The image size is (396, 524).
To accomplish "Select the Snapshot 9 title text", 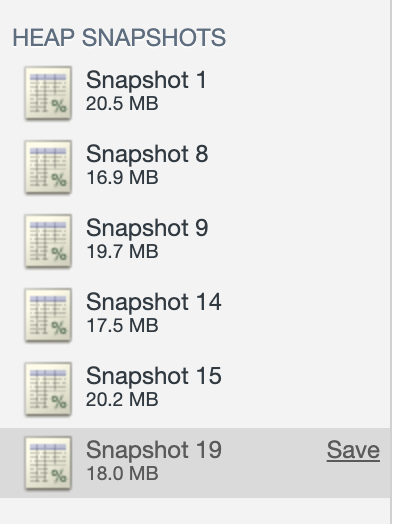I will tap(147, 228).
